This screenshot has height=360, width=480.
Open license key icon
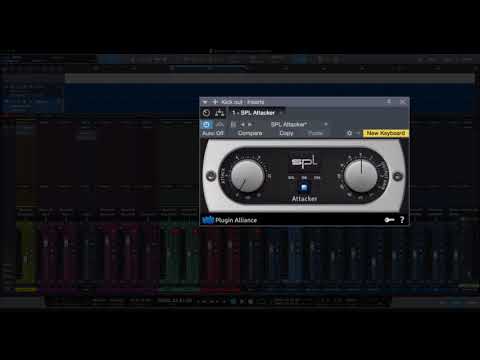tap(389, 220)
